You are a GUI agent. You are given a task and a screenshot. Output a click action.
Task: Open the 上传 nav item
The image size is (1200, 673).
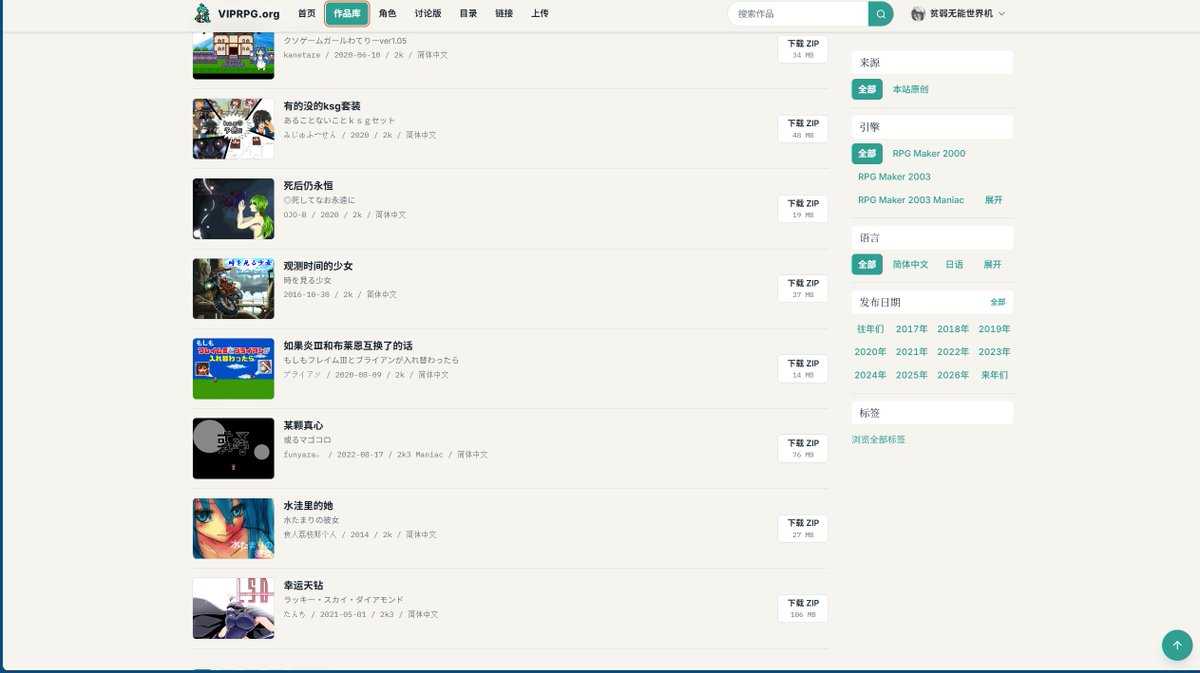point(540,14)
